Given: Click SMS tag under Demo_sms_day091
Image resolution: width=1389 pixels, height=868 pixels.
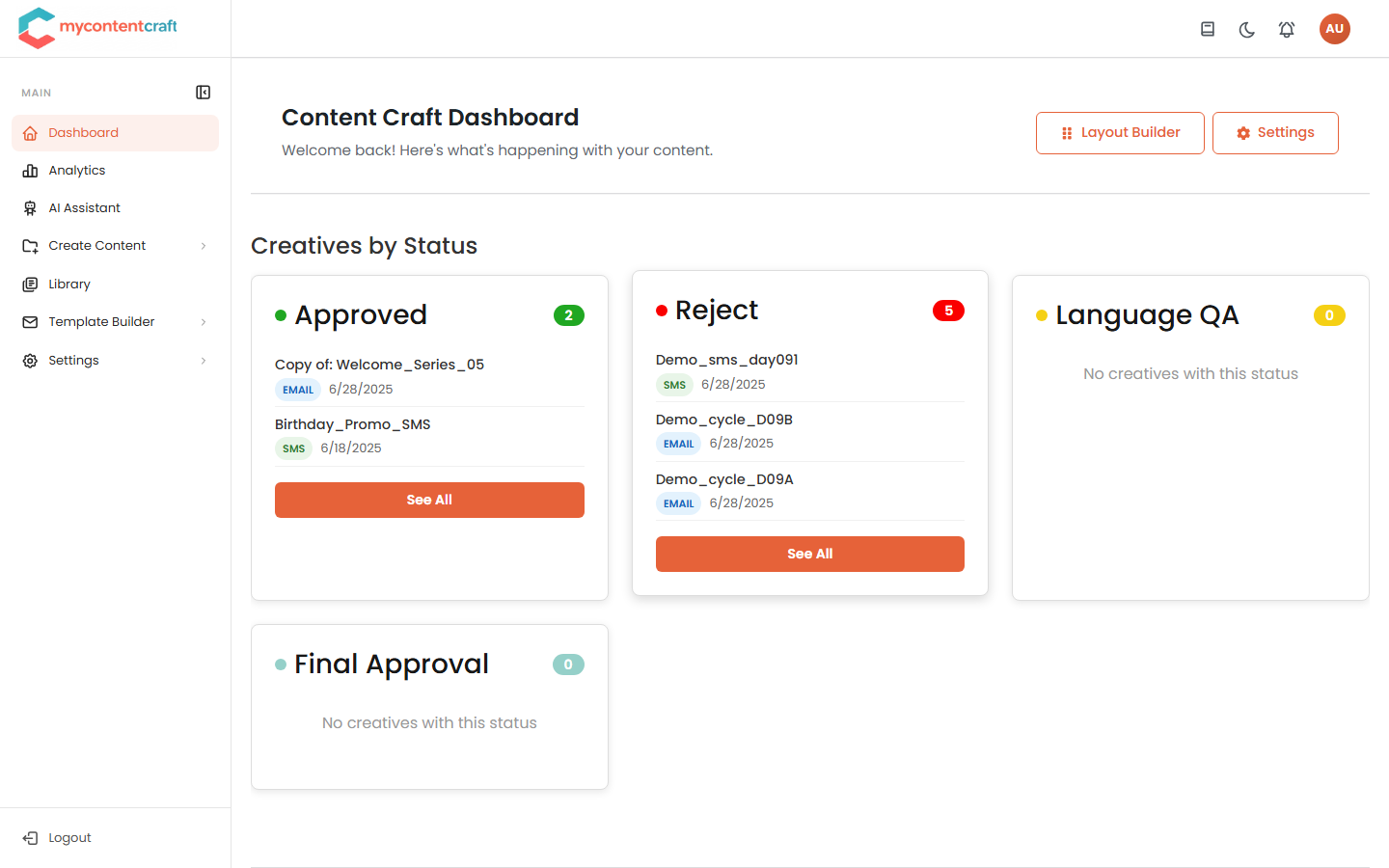Looking at the screenshot, I should coord(674,385).
